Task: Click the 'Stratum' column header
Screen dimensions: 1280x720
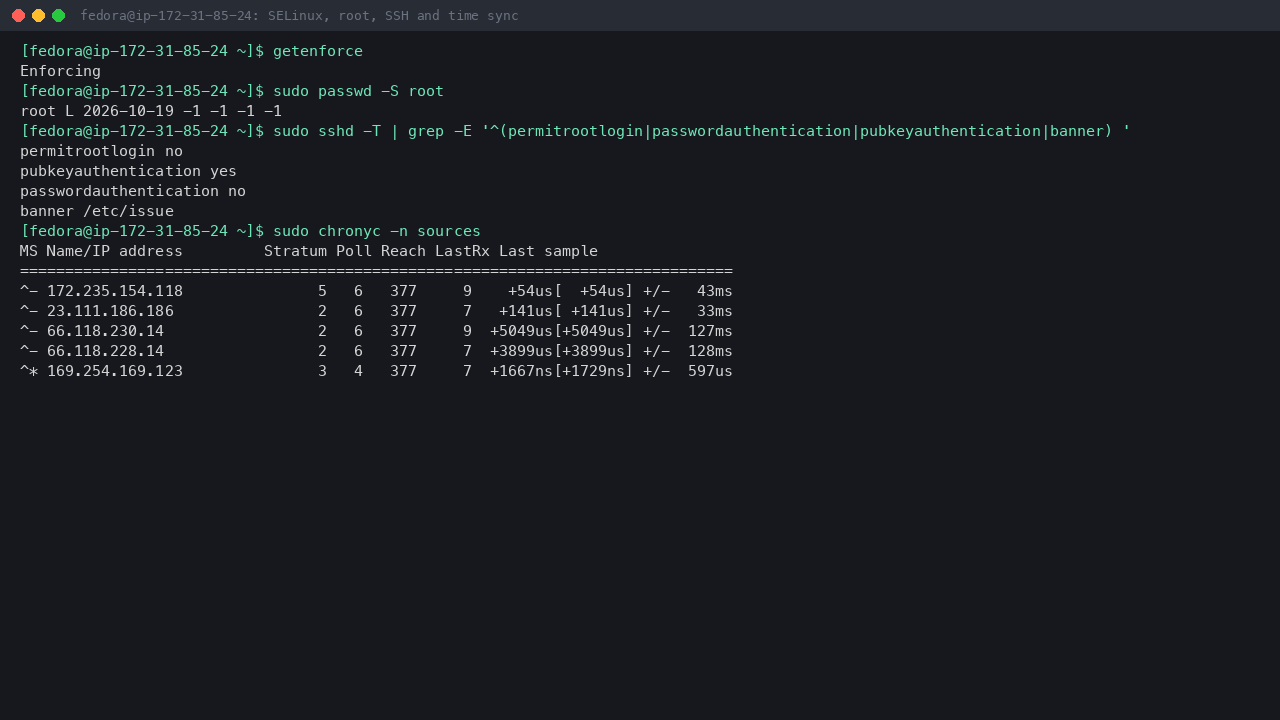Action: (295, 251)
